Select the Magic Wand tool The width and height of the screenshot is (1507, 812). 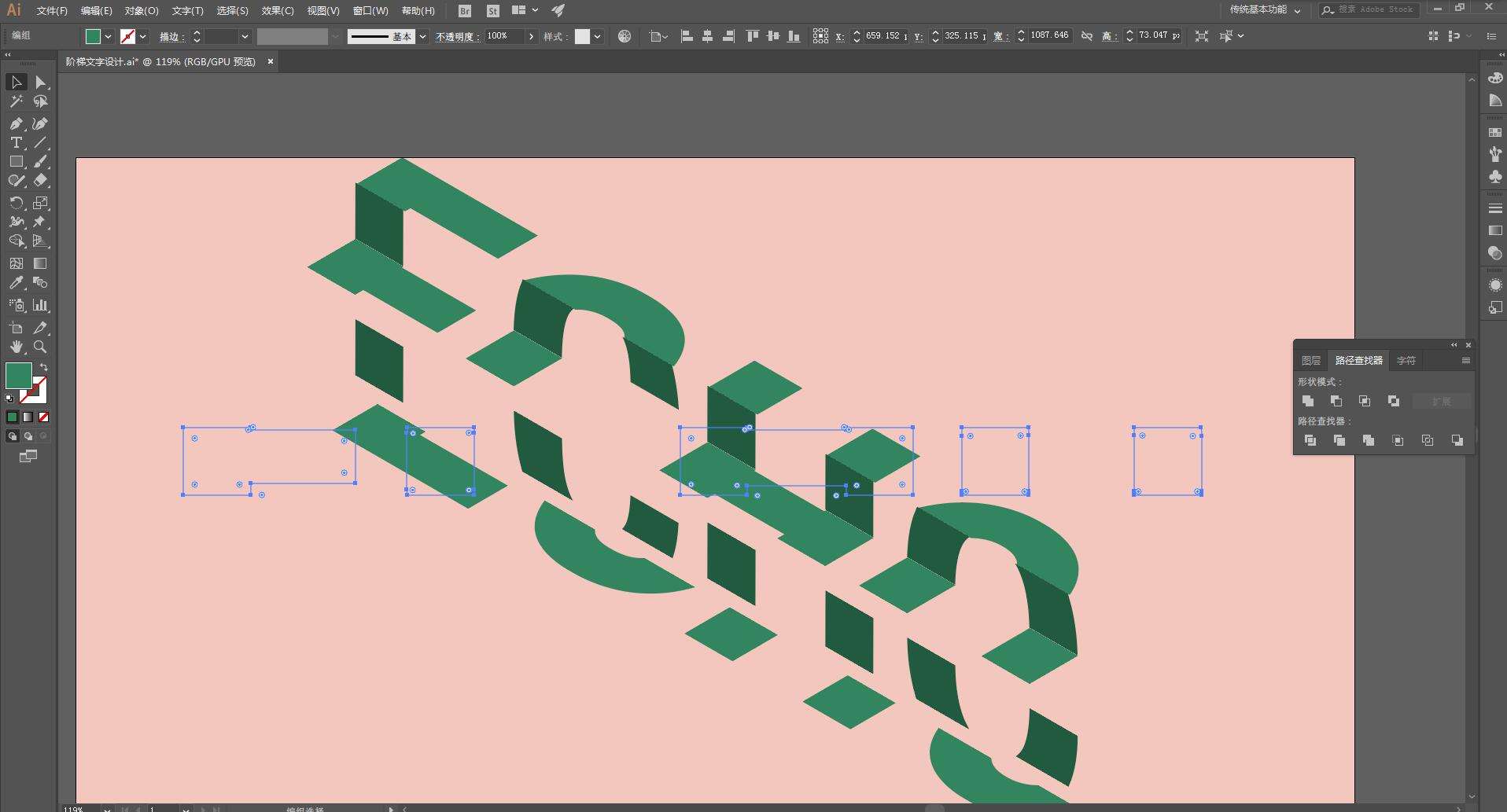point(16,101)
